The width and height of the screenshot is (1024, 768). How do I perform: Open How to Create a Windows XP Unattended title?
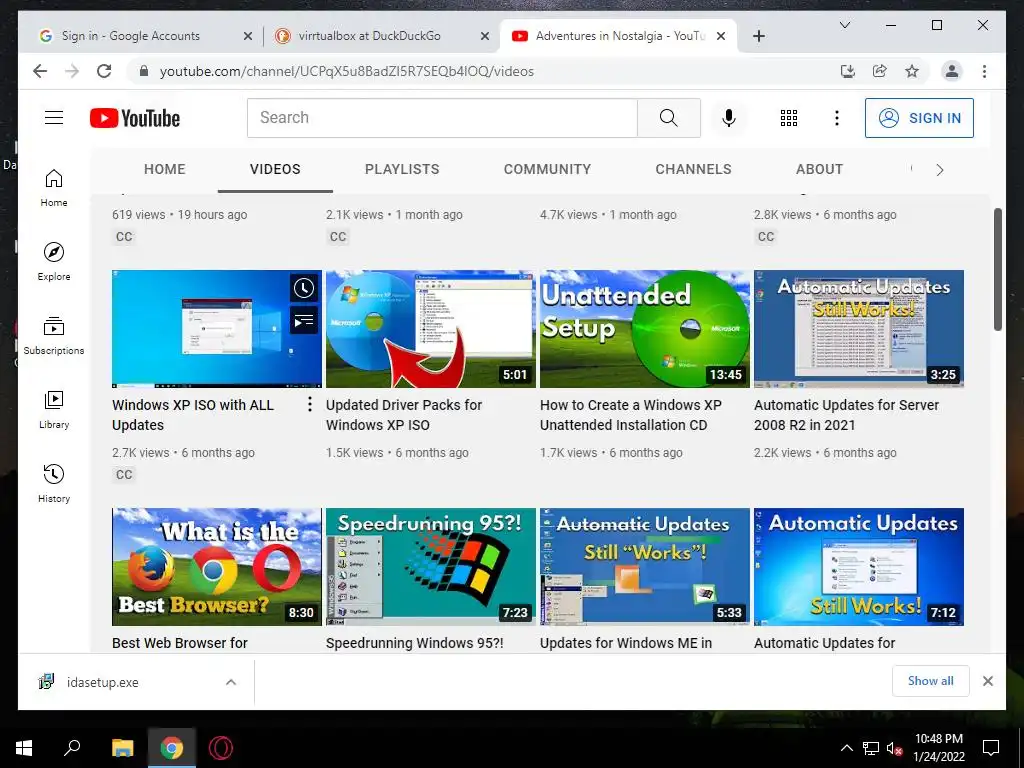tap(630, 415)
